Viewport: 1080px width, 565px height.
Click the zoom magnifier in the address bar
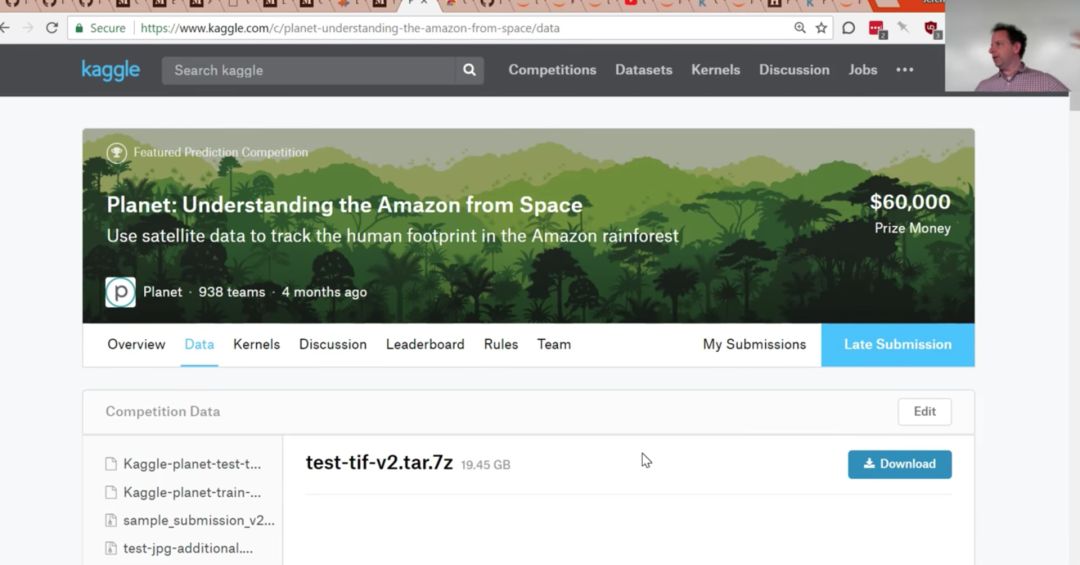tap(800, 28)
